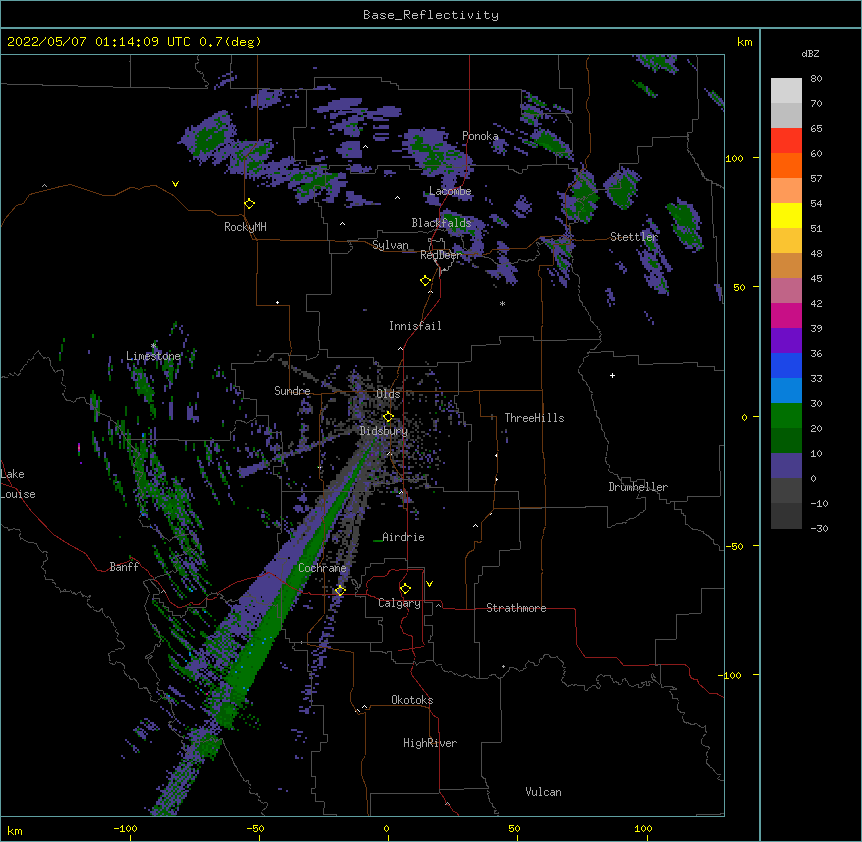Click the Banff label on the map

[x=124, y=567]
